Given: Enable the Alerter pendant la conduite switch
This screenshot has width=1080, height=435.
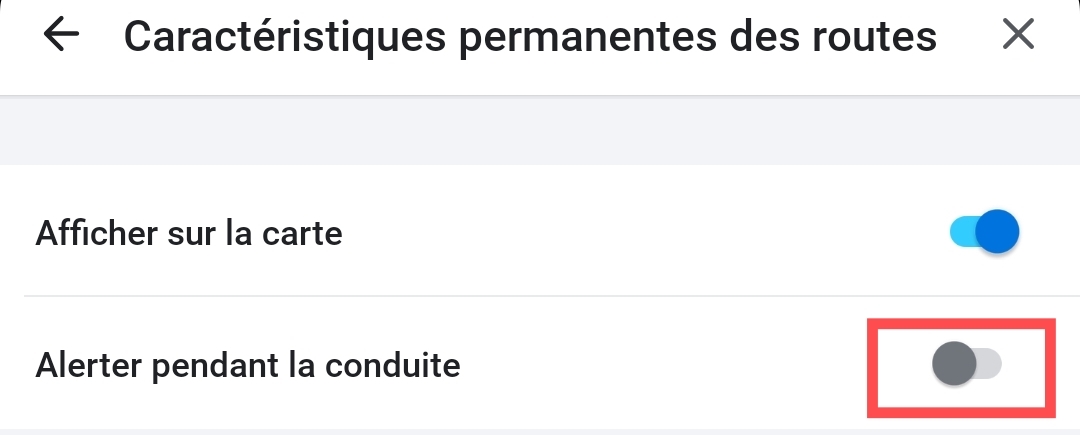Looking at the screenshot, I should 966,365.
